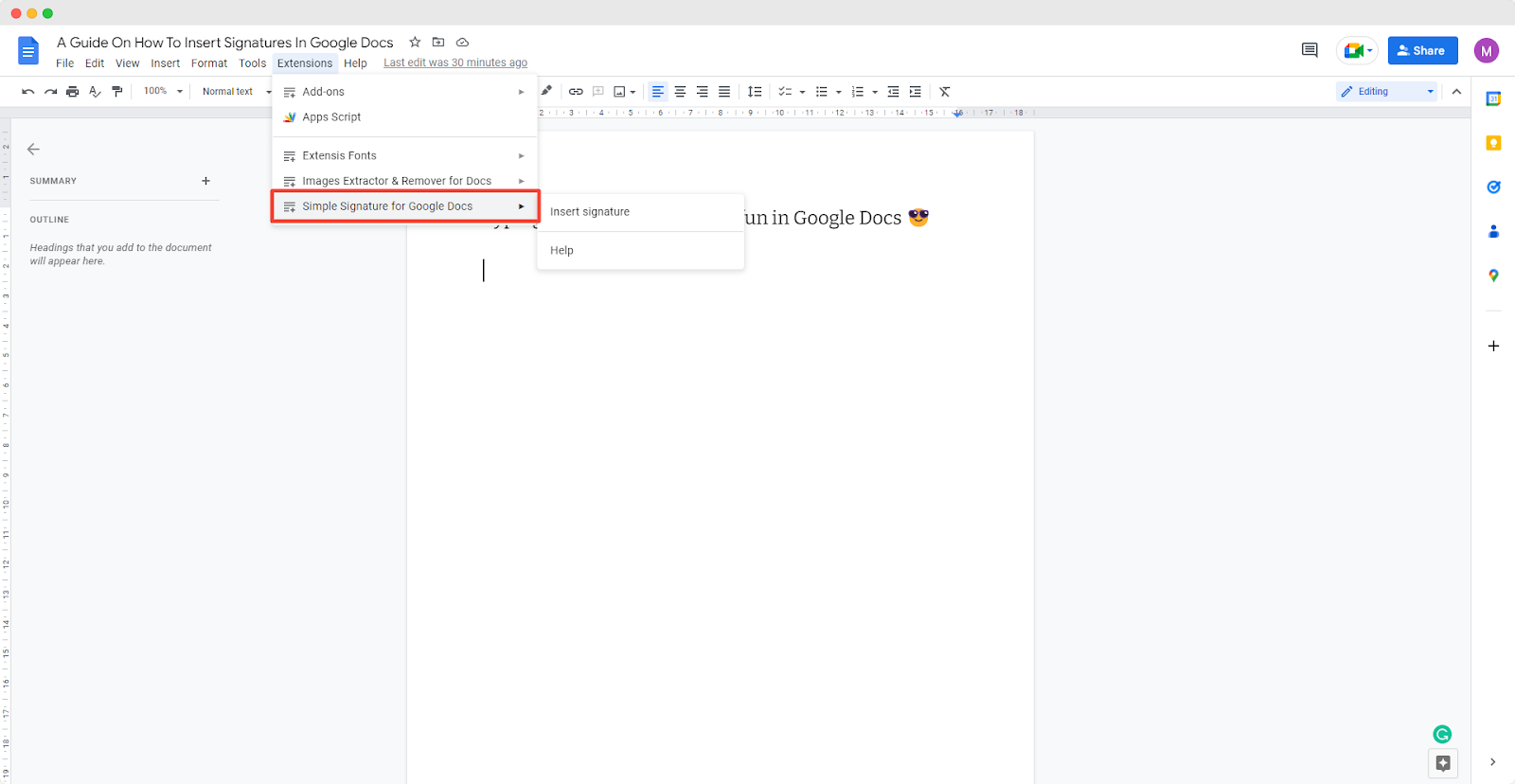The width and height of the screenshot is (1515, 784).
Task: Expand checklist options arrow
Action: tap(802, 93)
